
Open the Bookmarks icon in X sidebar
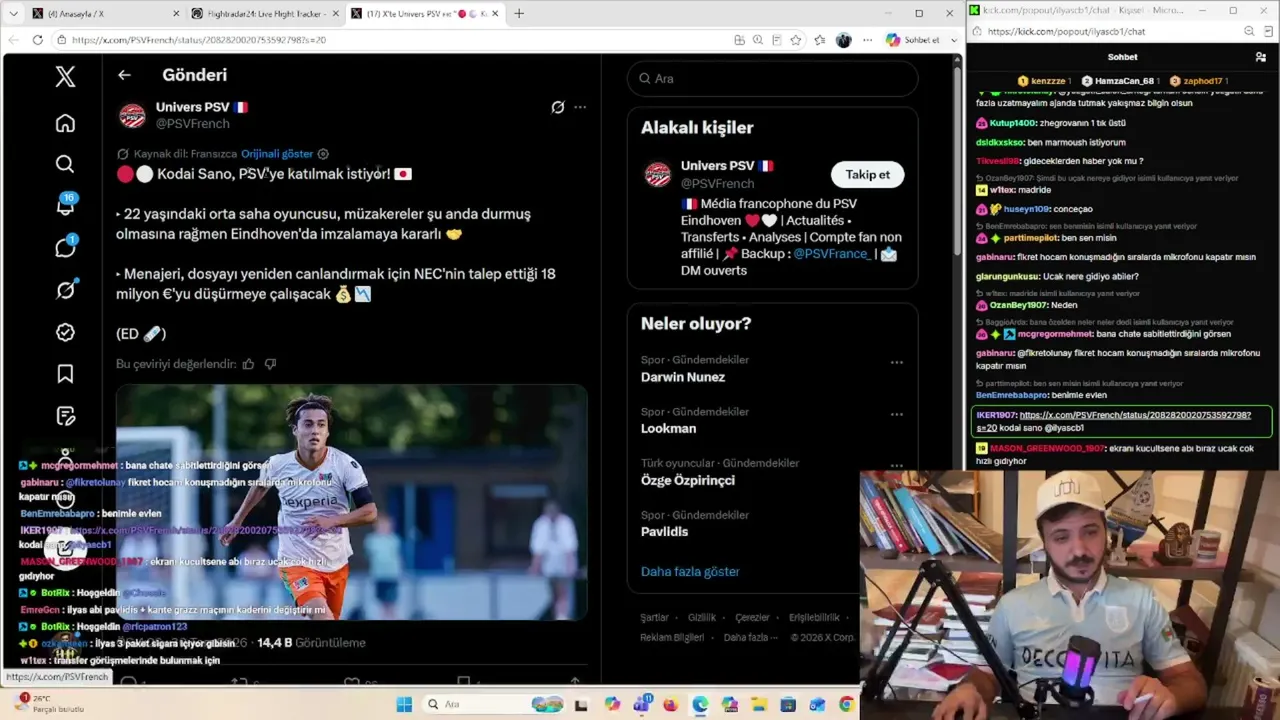point(65,374)
